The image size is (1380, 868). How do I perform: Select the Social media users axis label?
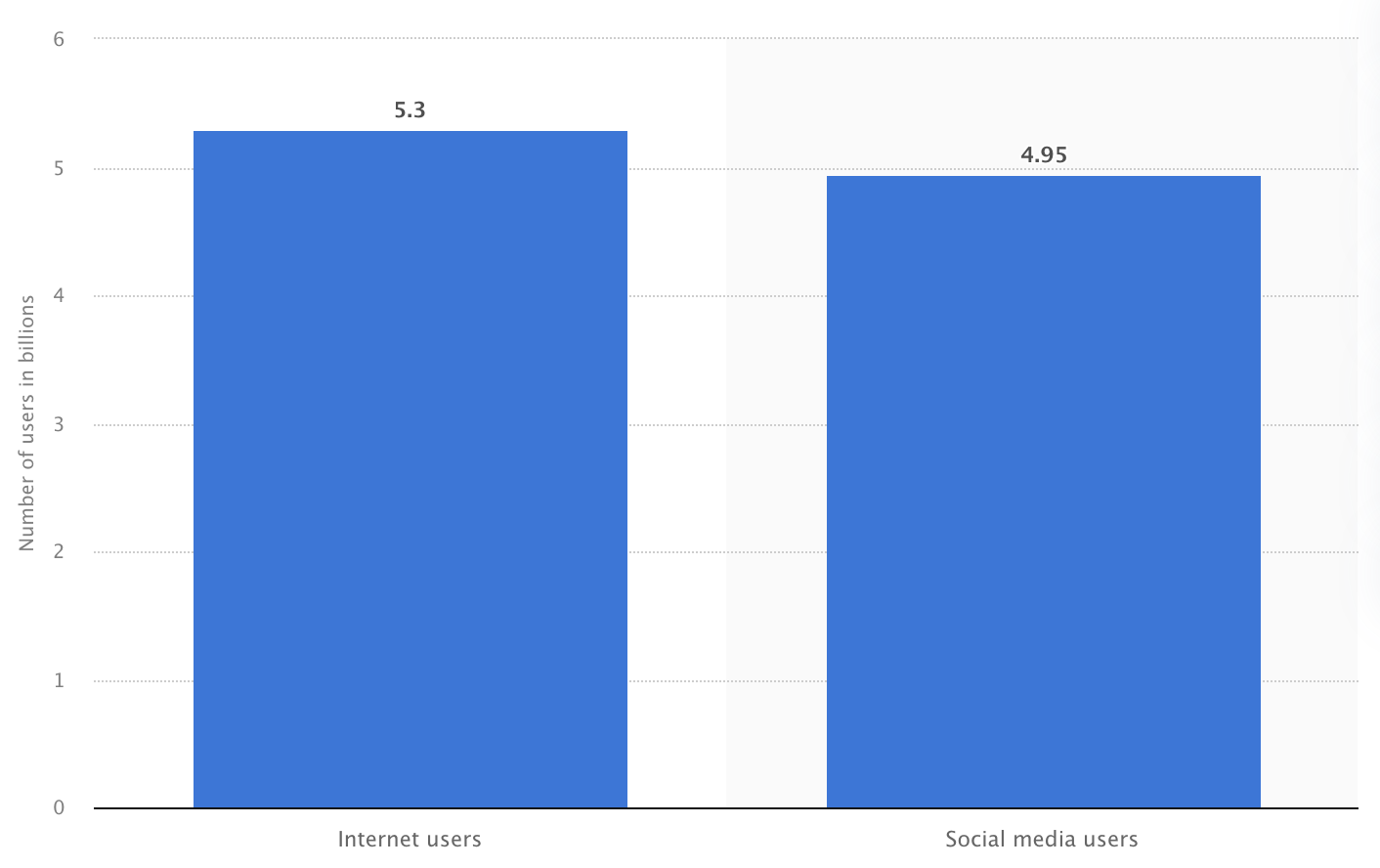tap(1042, 839)
